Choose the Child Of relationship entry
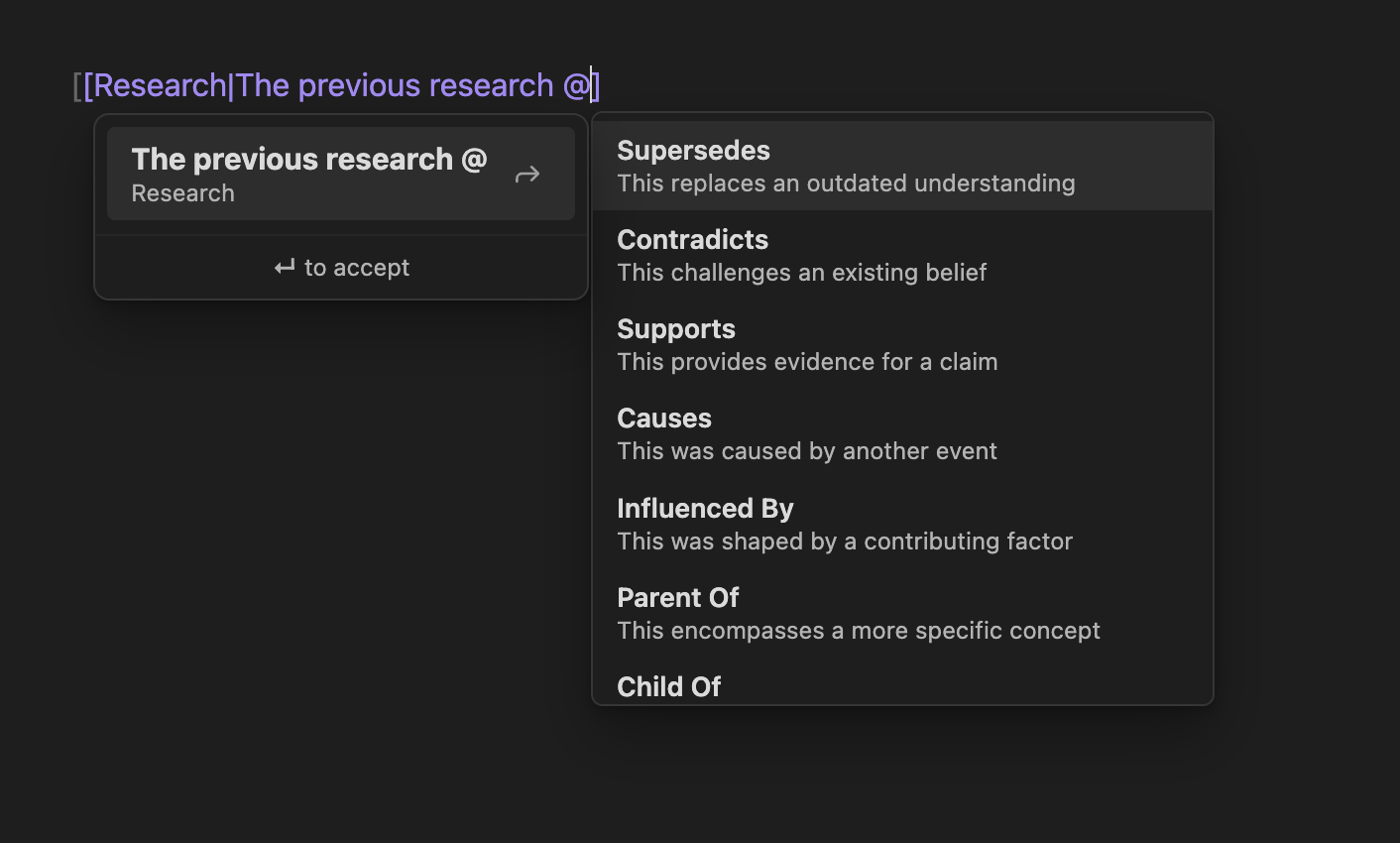Image resolution: width=1400 pixels, height=843 pixels. [668, 686]
